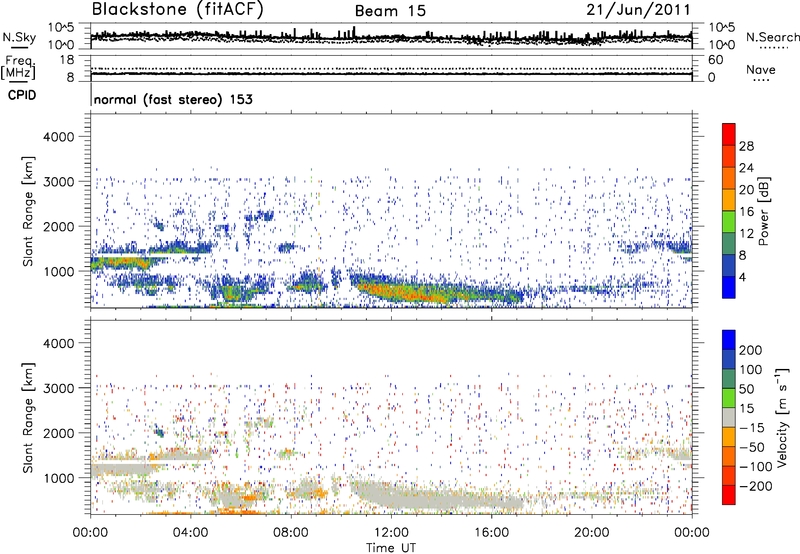Click the 4 label on the Power colorbar
Image resolution: width=800 pixels, height=554 pixels.
coord(743,277)
